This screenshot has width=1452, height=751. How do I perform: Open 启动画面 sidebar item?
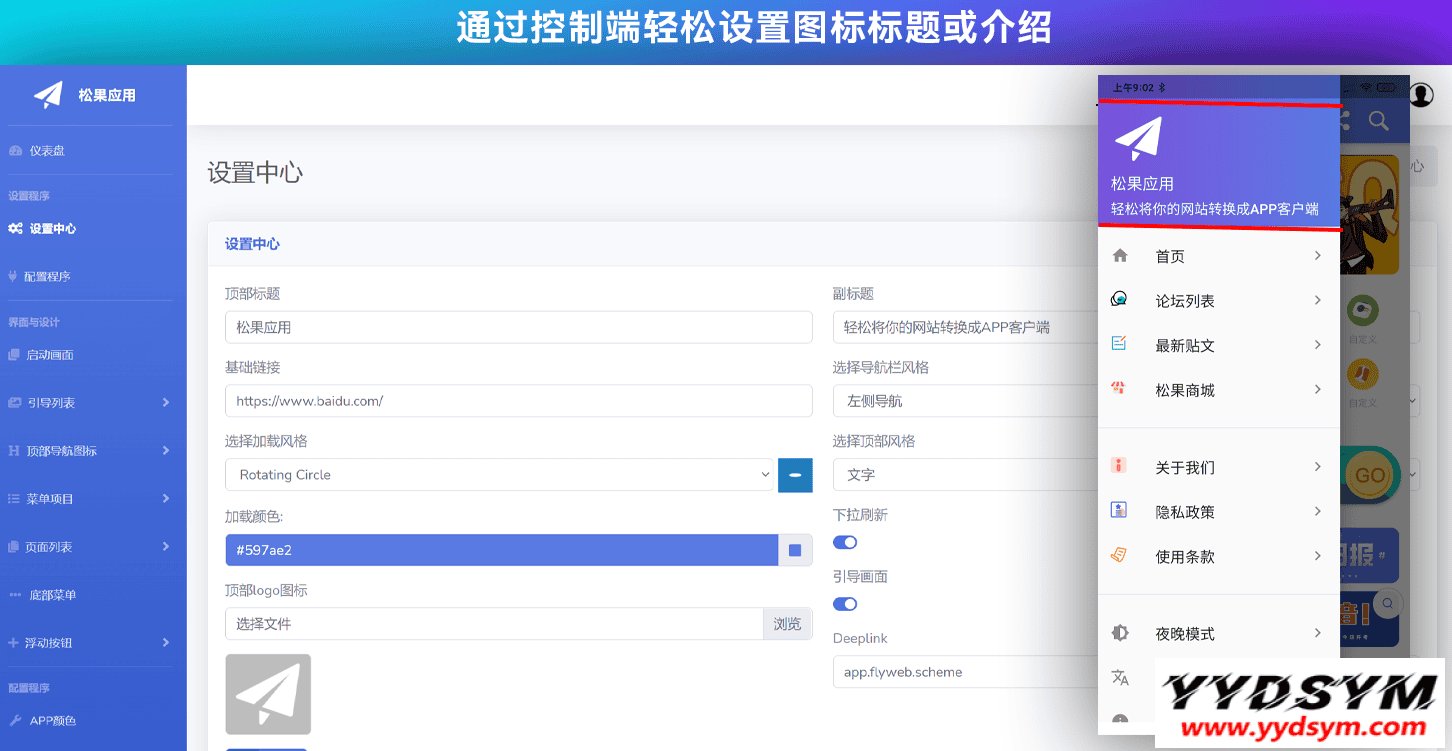[50, 355]
